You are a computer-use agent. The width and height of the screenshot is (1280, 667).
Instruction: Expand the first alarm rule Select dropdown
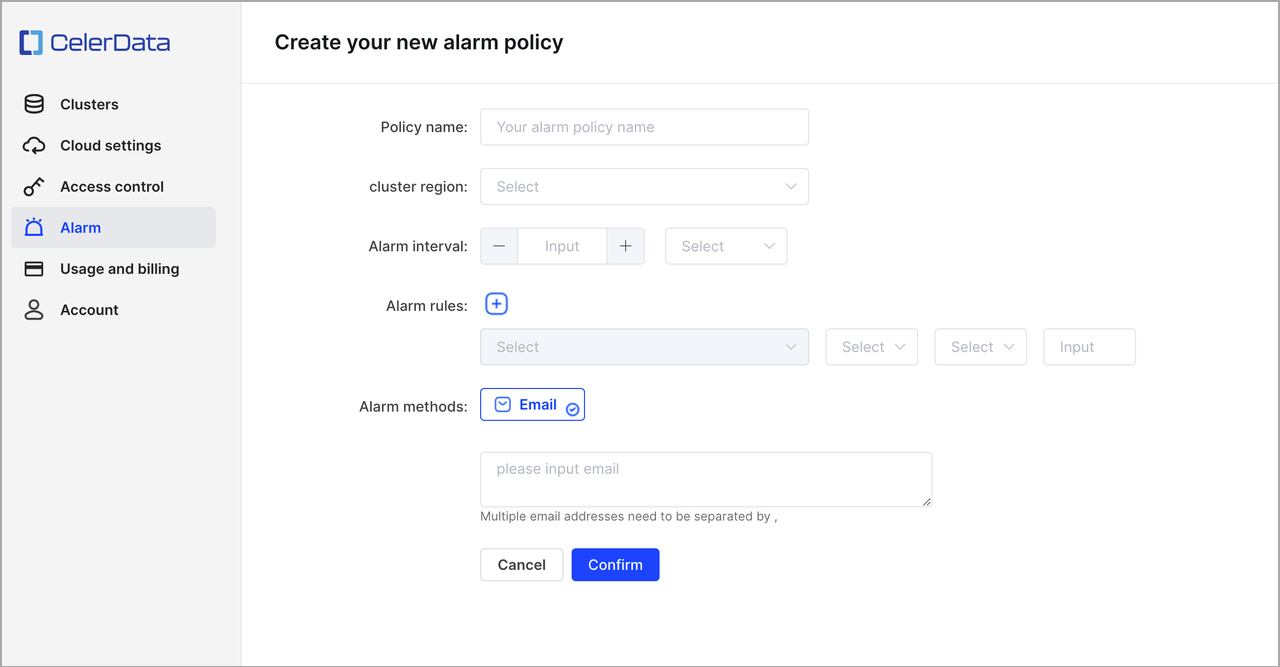[x=645, y=346]
